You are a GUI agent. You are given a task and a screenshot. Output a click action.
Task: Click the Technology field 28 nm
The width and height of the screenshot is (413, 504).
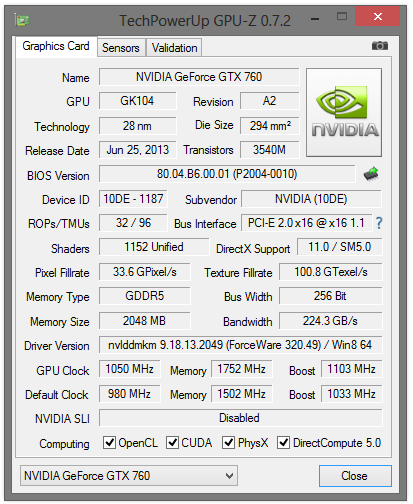pyautogui.click(x=137, y=126)
